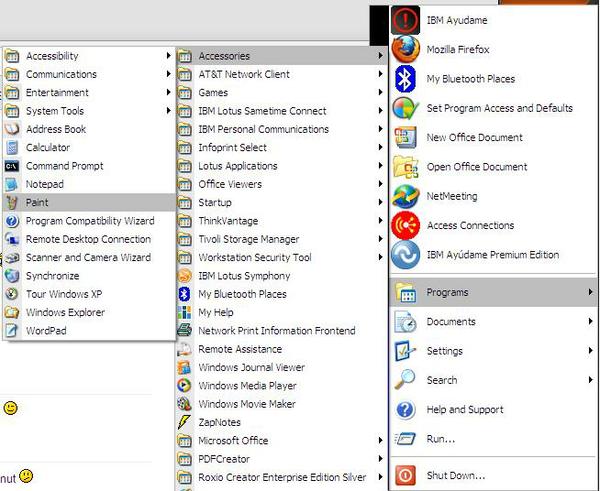
Task: Click the Search magnifying glass icon
Action: click(405, 380)
